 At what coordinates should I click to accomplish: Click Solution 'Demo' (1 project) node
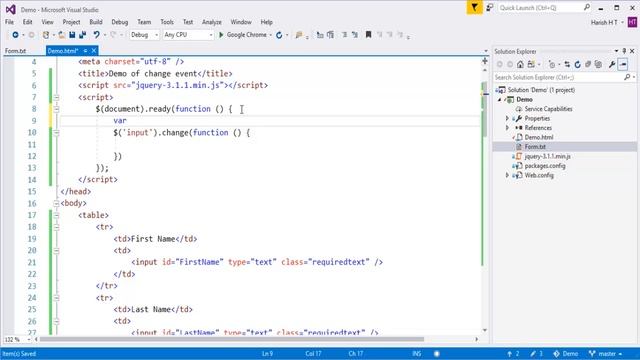541,90
